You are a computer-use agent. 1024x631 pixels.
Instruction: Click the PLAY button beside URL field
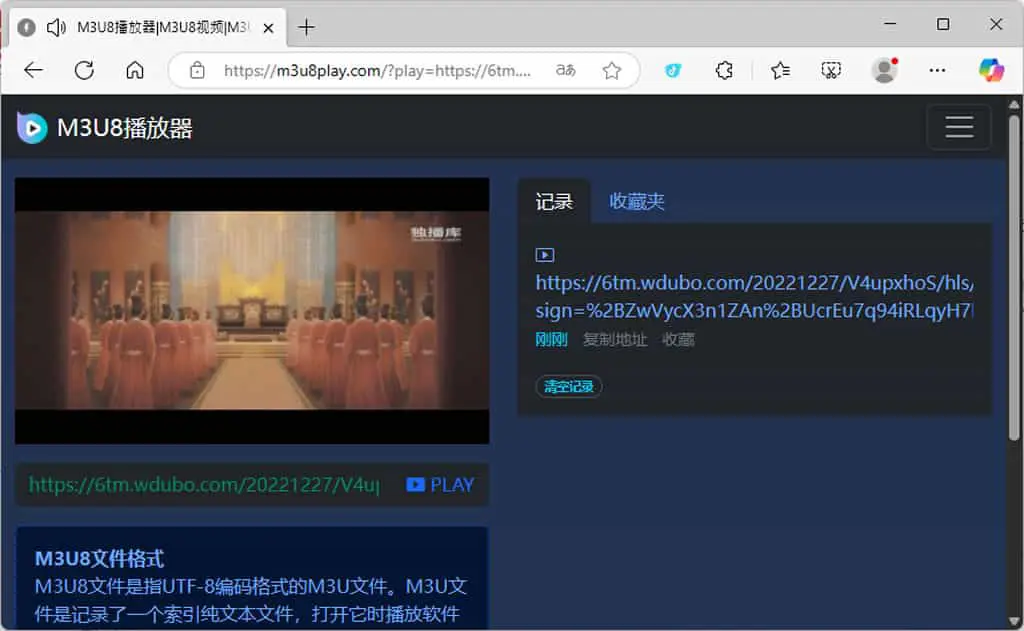pyautogui.click(x=440, y=485)
